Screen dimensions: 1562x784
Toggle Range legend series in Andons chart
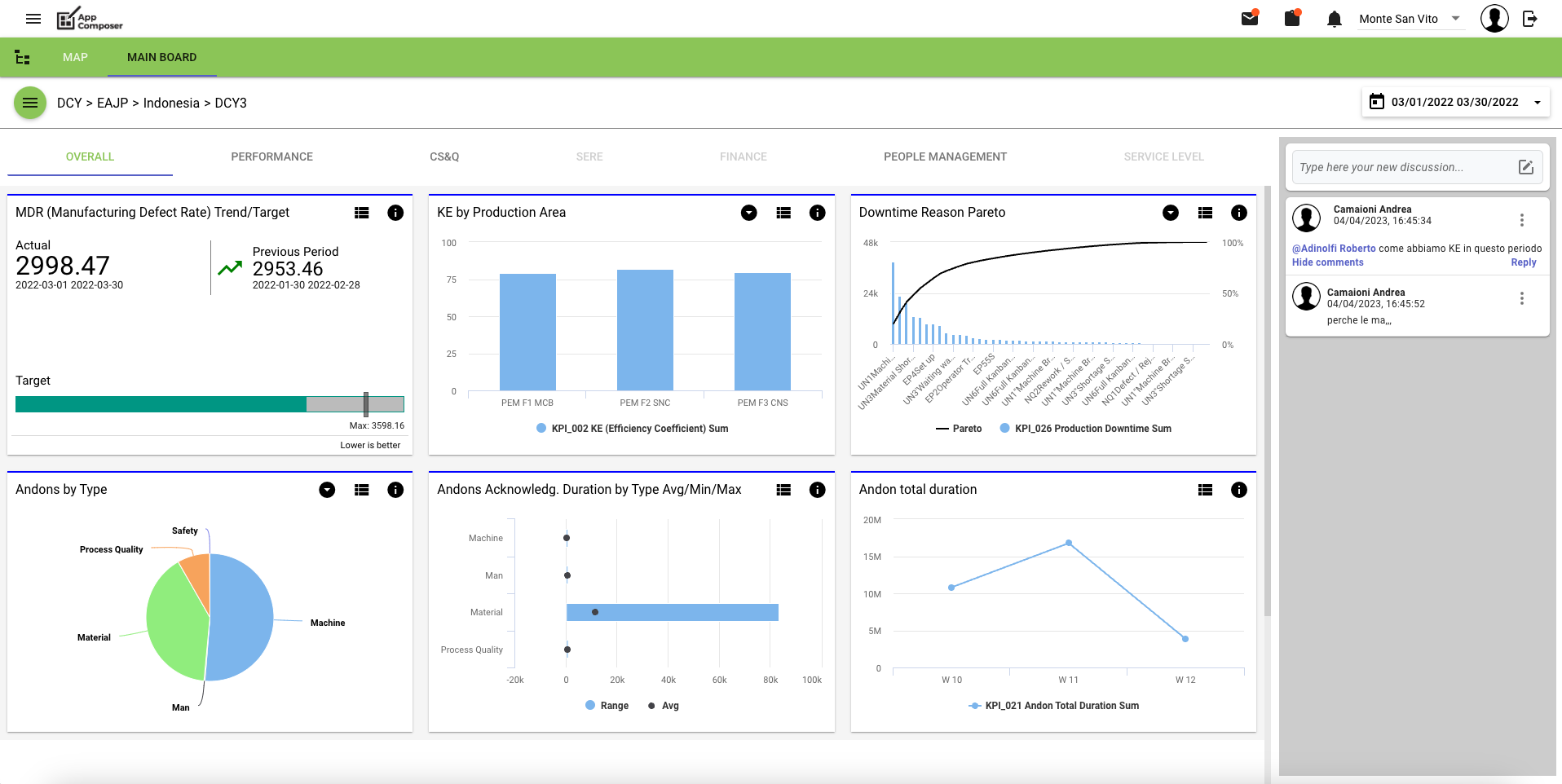(x=607, y=706)
